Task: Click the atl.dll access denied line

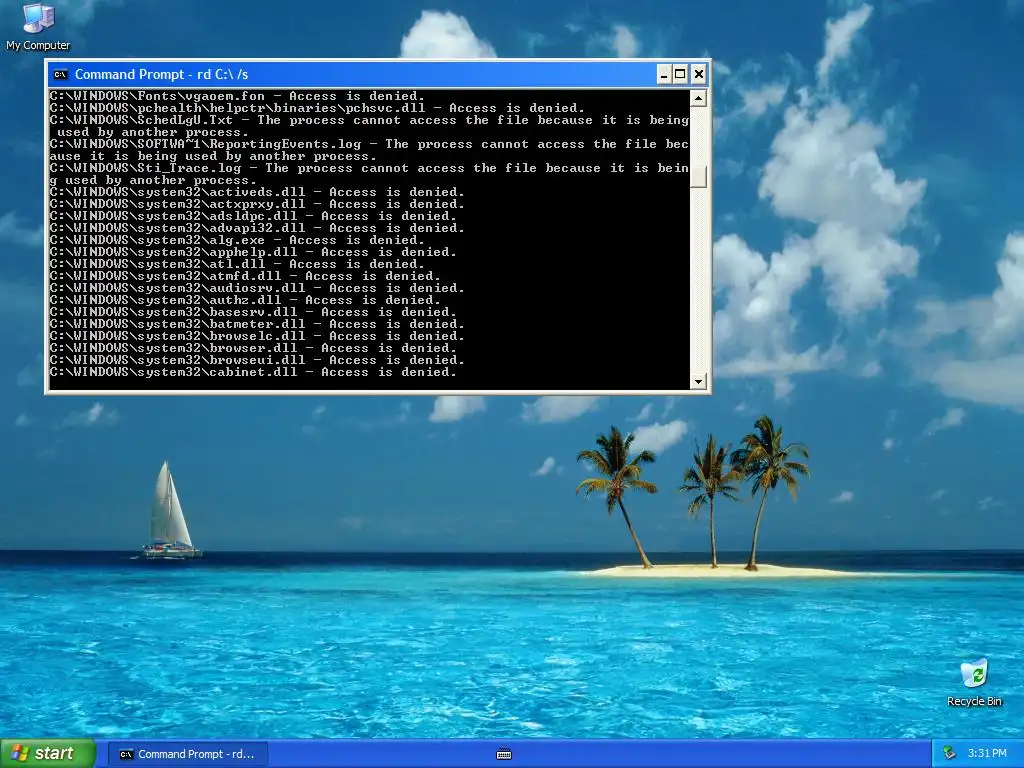Action: [237, 264]
